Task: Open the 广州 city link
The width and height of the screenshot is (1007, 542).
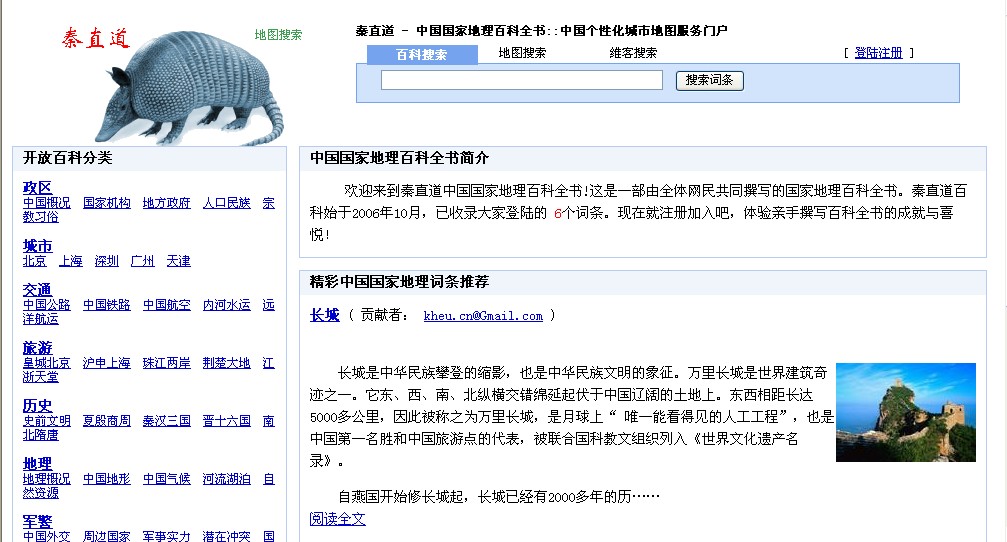Action: [143, 261]
